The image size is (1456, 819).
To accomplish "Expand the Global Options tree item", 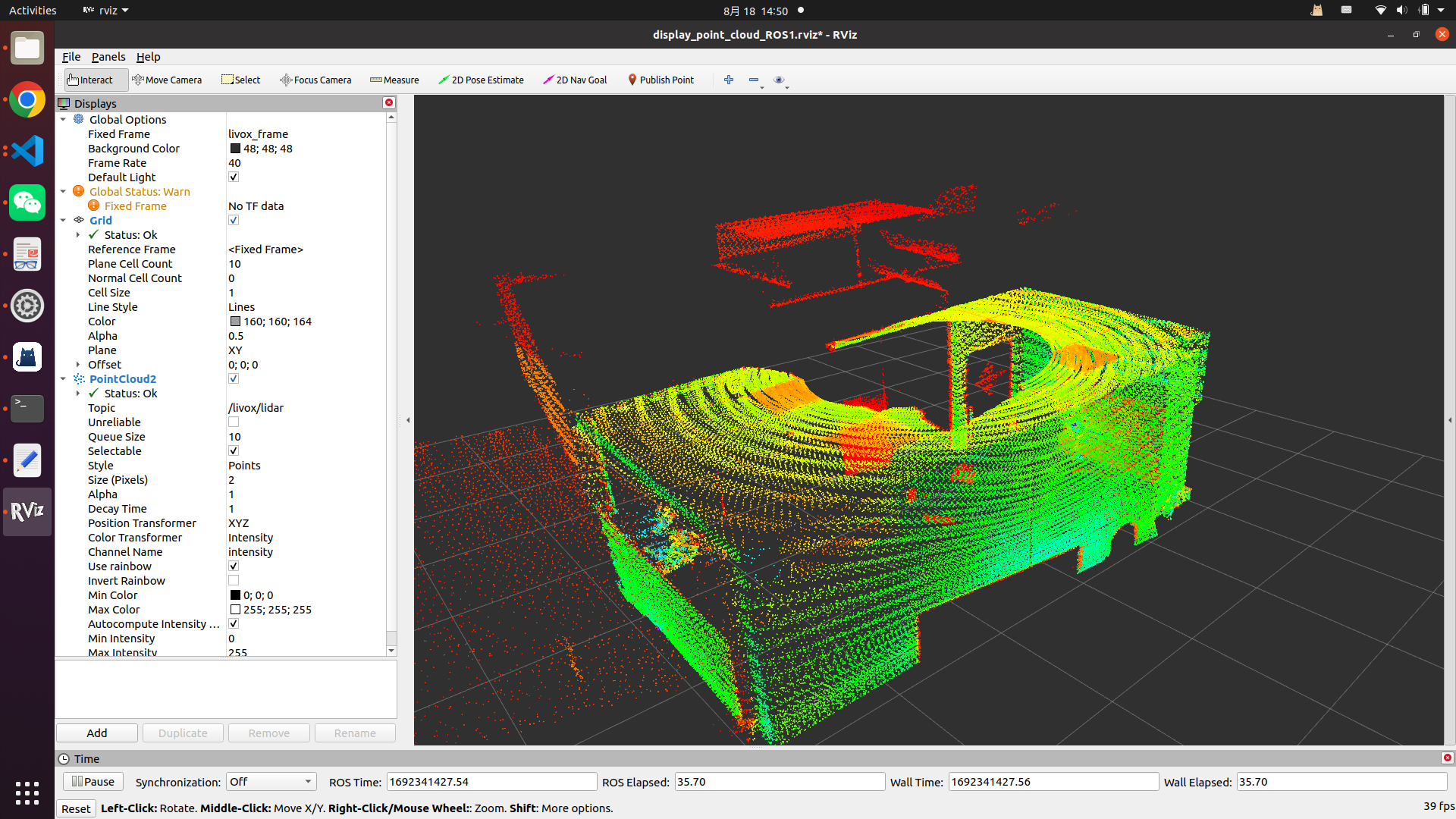I will (x=62, y=118).
